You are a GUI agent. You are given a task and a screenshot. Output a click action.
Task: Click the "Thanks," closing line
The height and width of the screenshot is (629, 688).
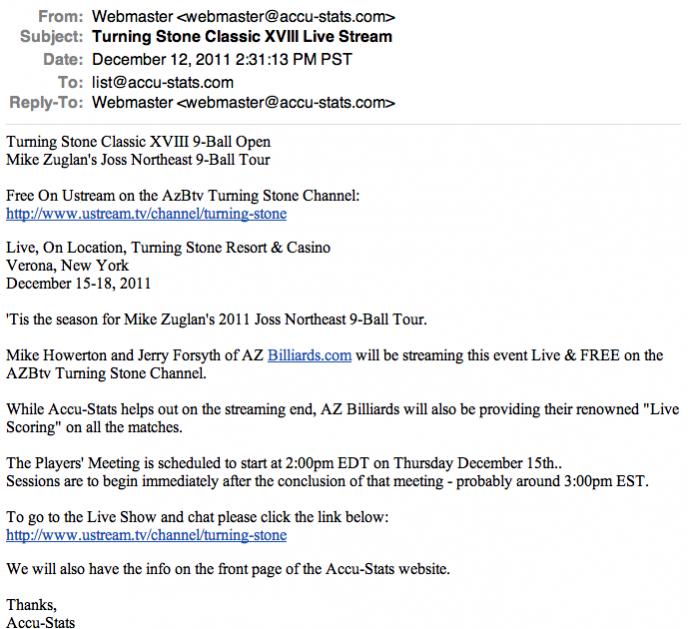point(32,605)
